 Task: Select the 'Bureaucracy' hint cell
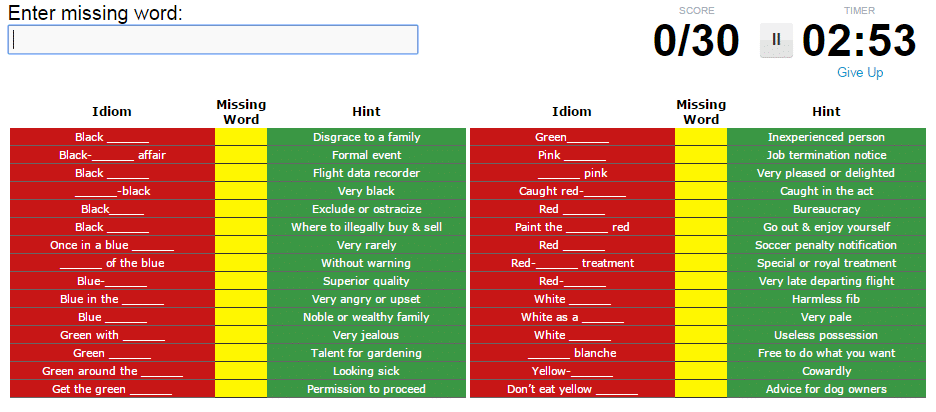[826, 209]
